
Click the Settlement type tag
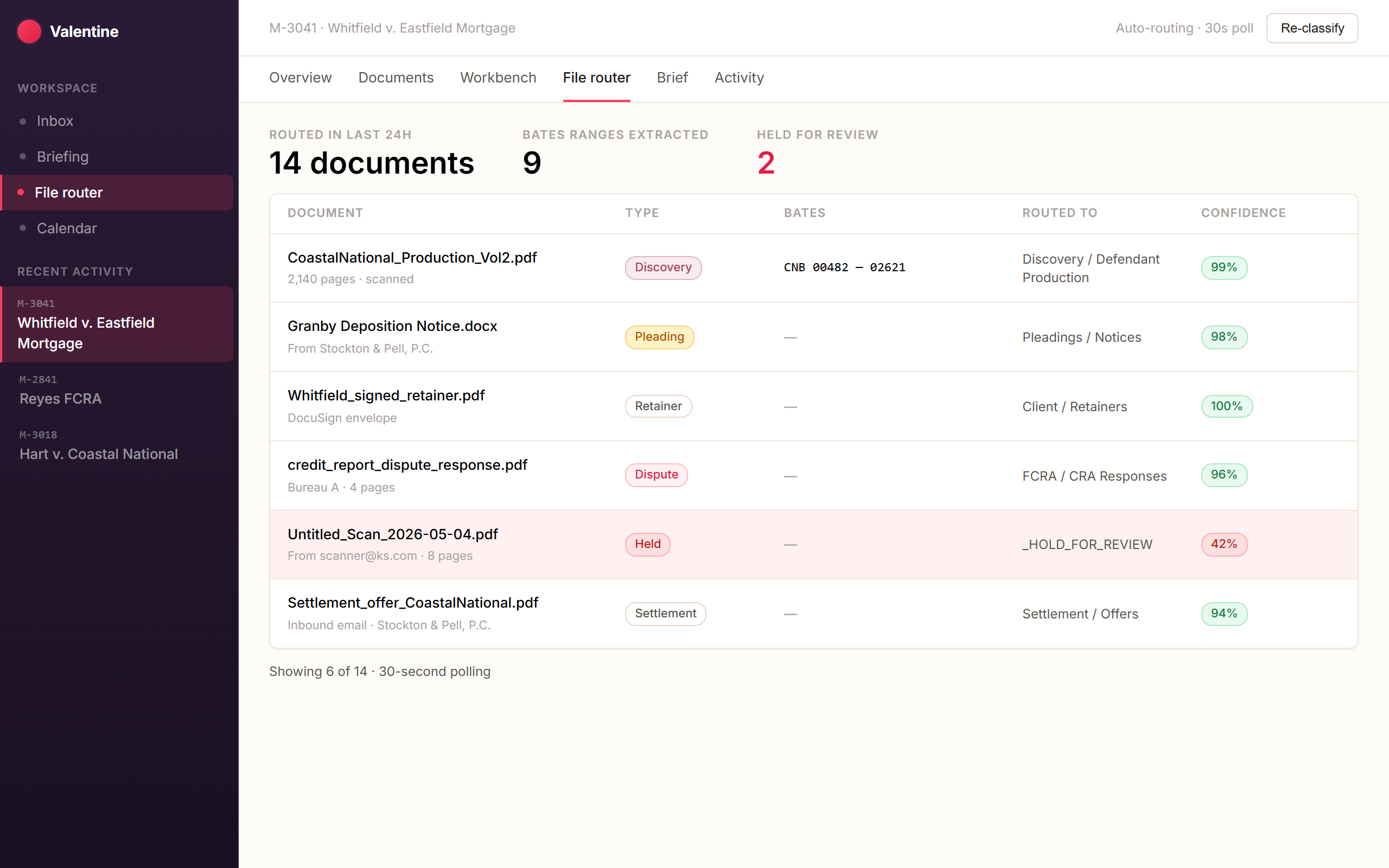(665, 614)
